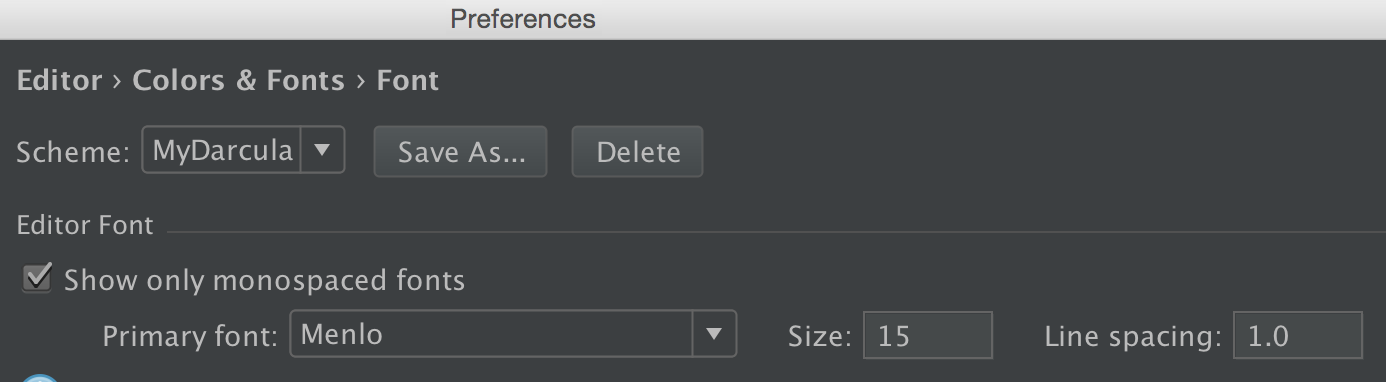Click the Line spacing: label
Viewport: 1386px width, 382px height.
click(1133, 336)
